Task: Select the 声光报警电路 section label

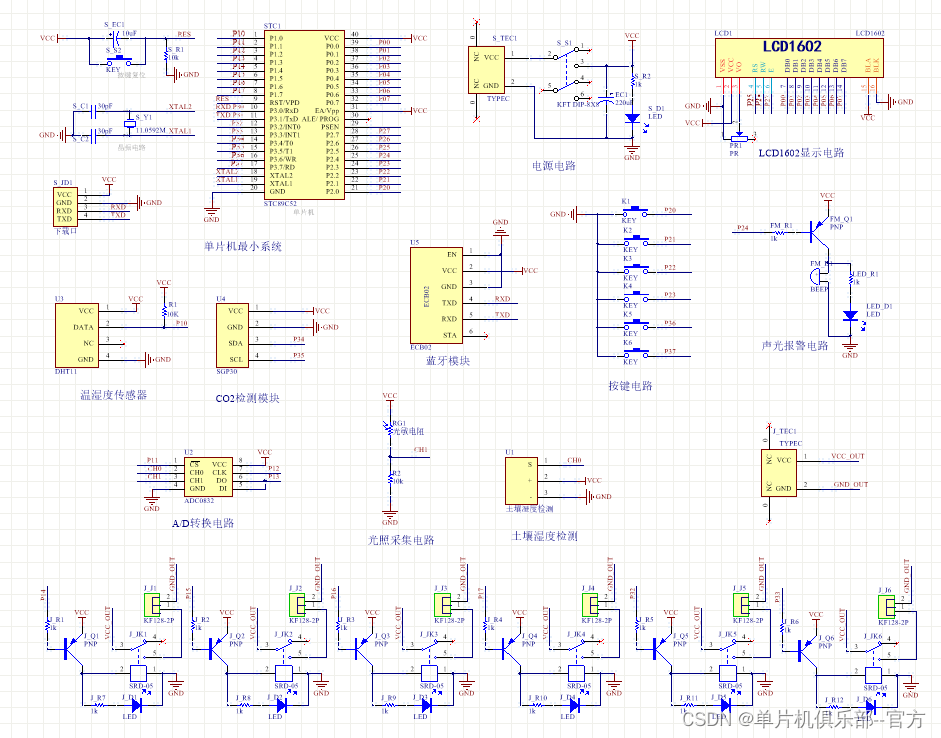Action: (795, 346)
